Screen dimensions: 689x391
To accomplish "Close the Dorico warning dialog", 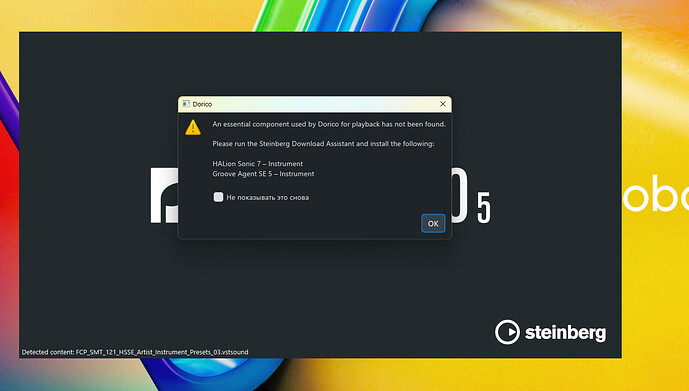I will point(442,104).
